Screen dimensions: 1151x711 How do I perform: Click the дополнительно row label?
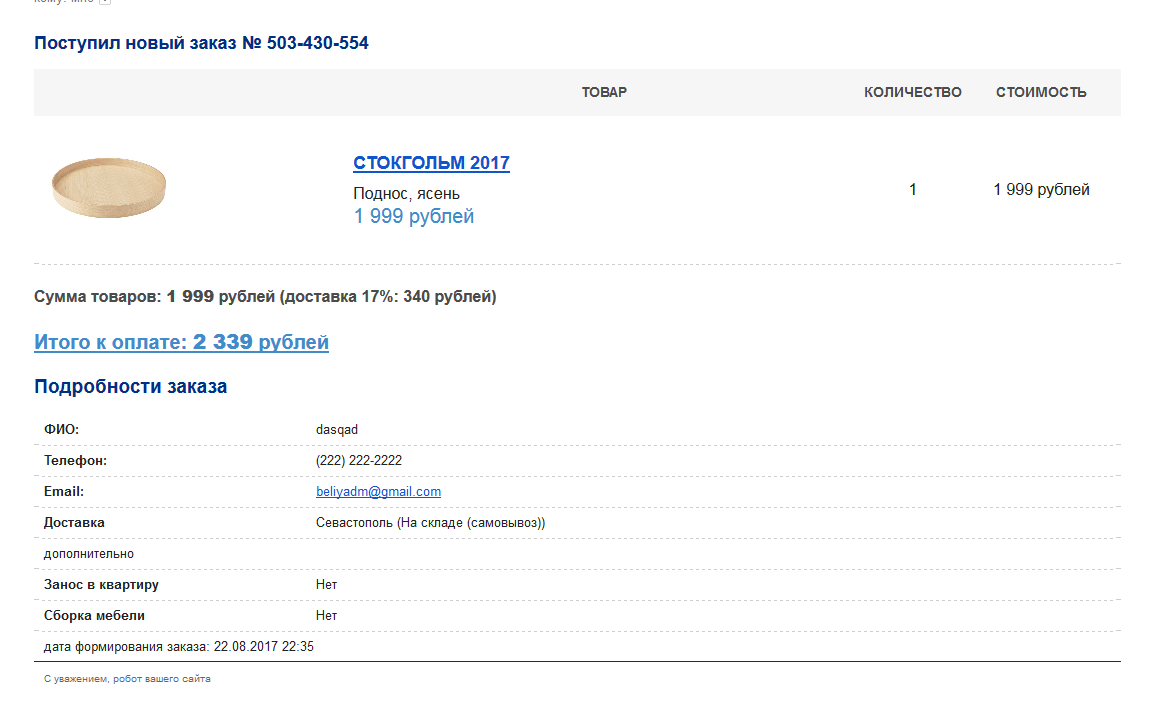89,554
